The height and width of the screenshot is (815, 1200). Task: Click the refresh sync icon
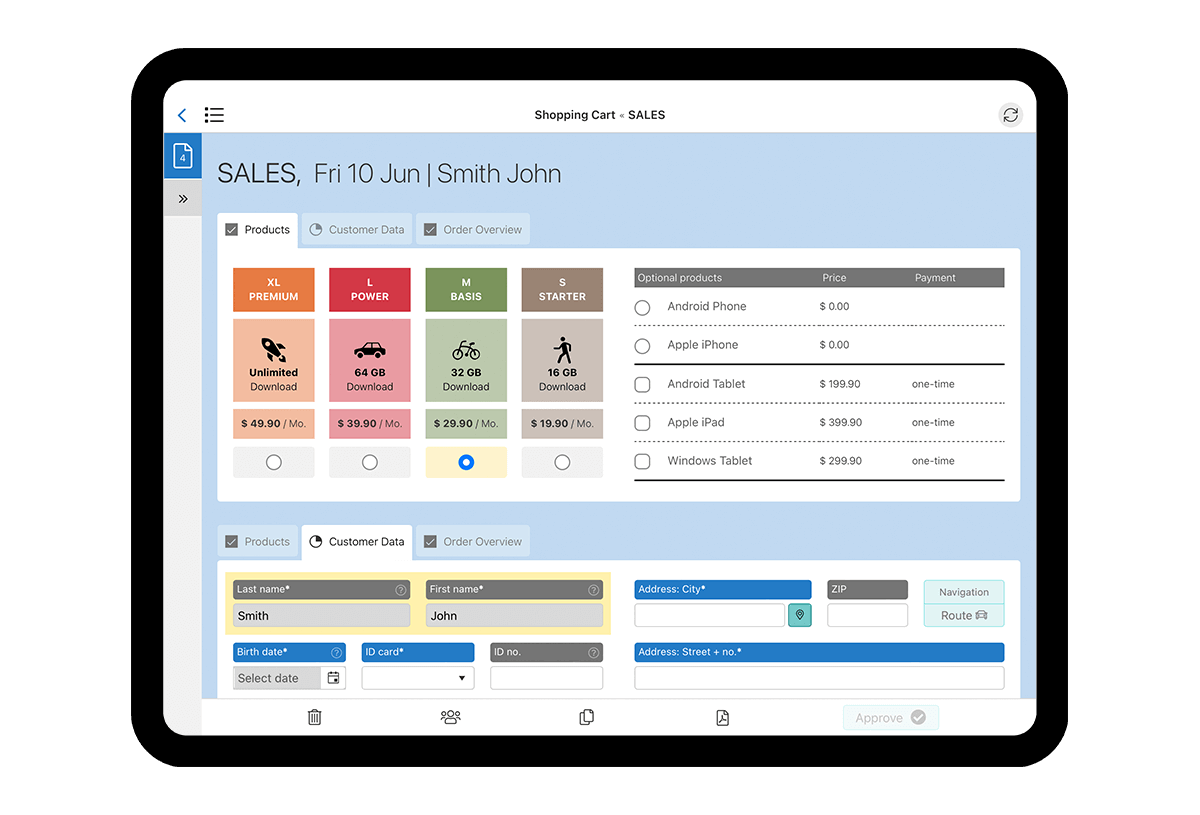(x=1011, y=115)
